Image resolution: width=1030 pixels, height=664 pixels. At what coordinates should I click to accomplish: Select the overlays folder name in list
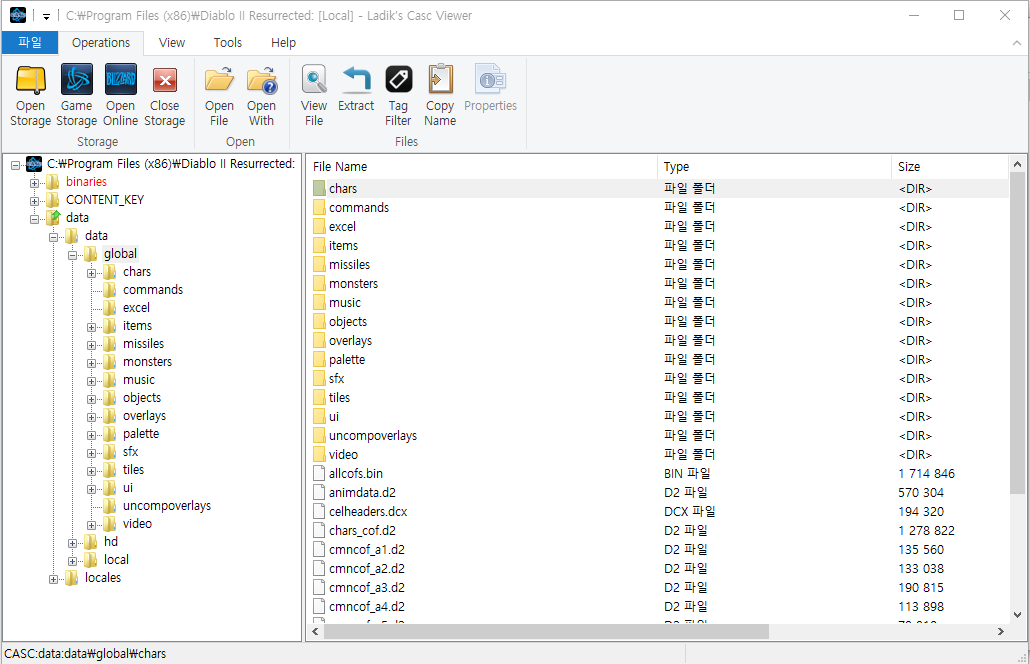350,341
